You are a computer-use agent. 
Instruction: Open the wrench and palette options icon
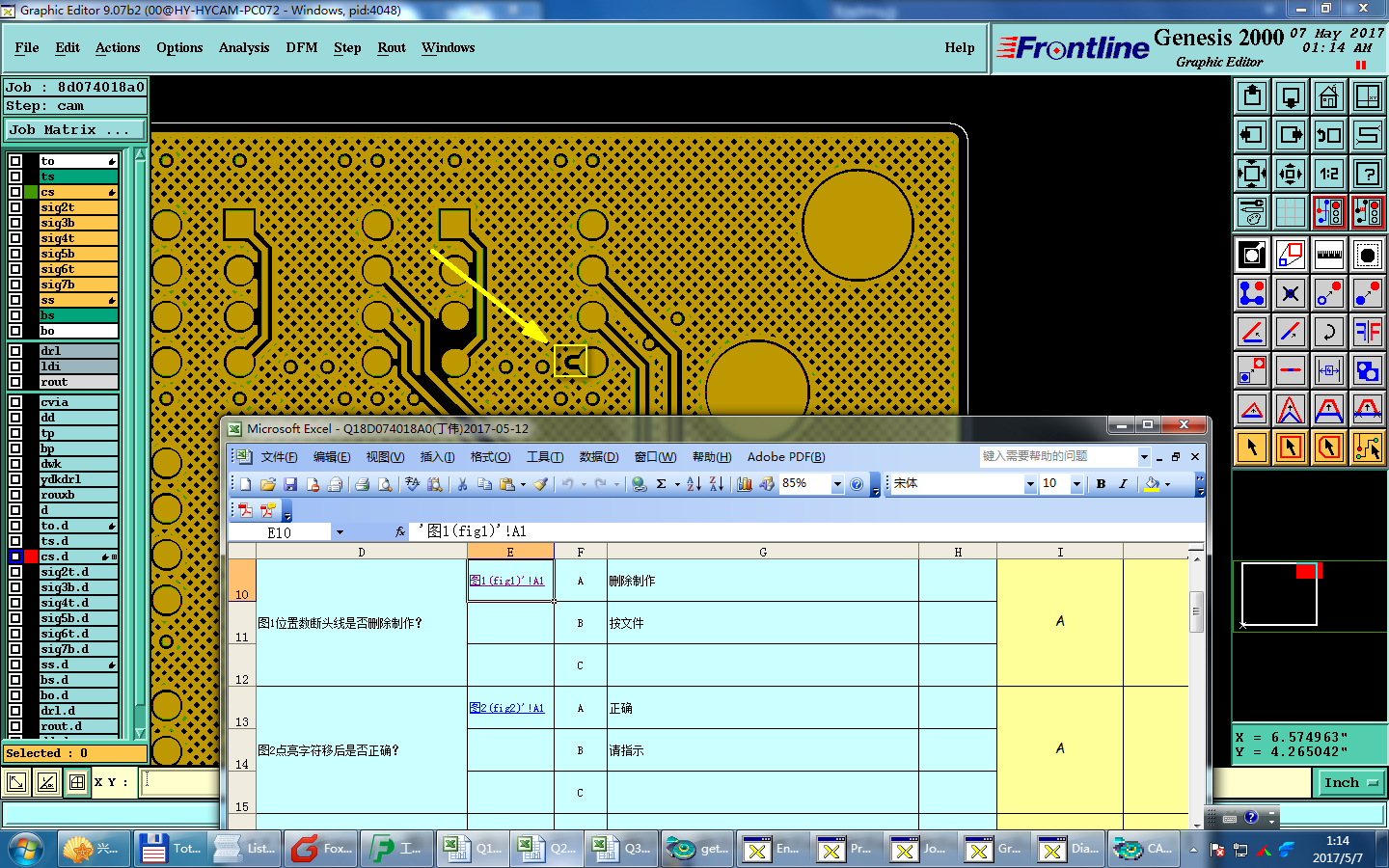[x=1252, y=212]
